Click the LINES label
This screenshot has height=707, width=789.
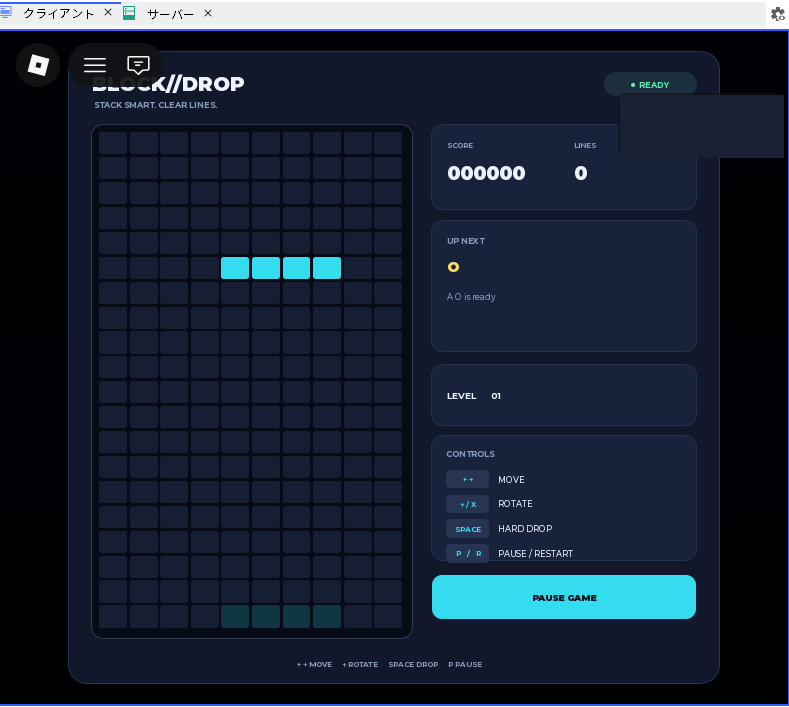point(585,145)
